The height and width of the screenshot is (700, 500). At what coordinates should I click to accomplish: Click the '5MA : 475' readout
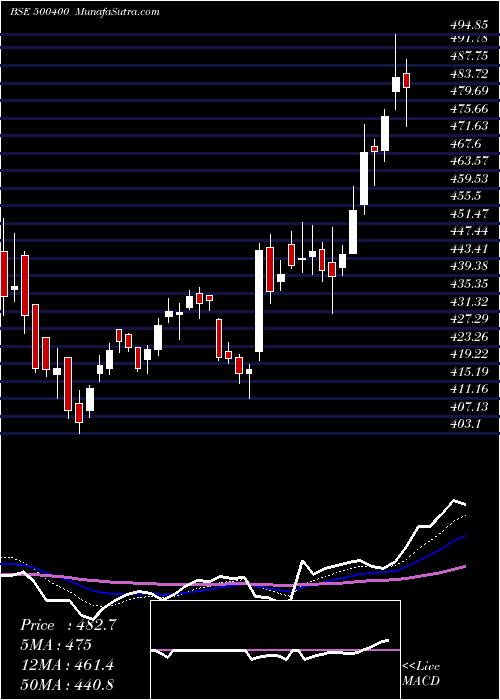pos(56,645)
